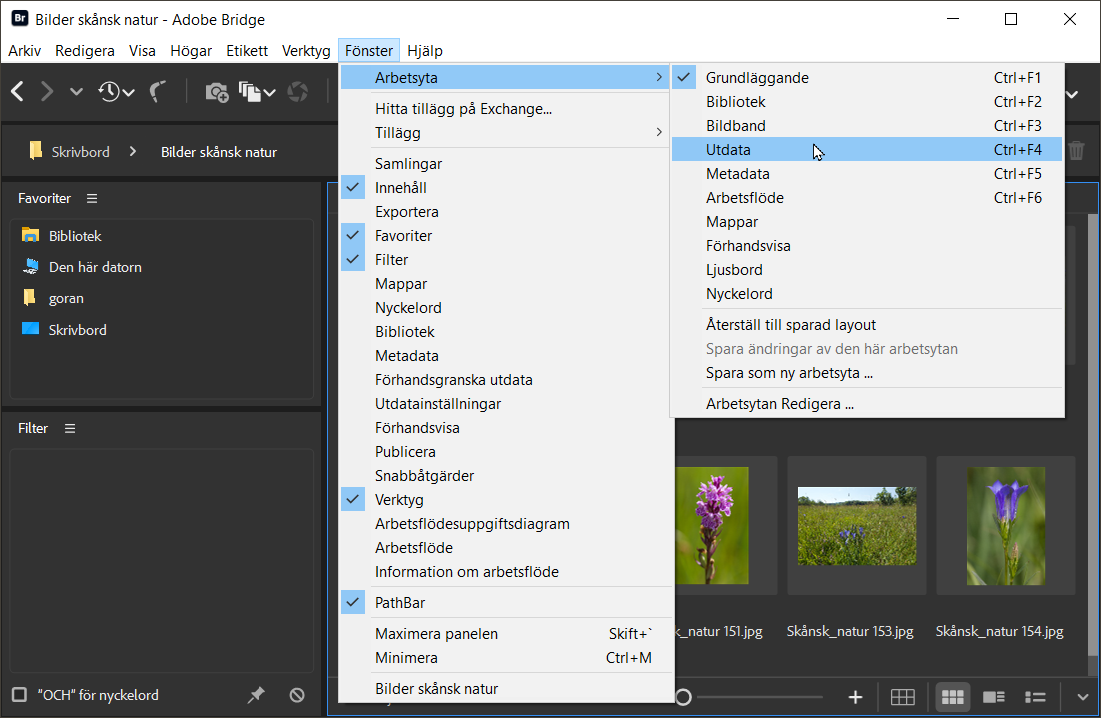Screen dimensions: 1101x718
Task: Toggle the "OCH" för nyckelord checkbox
Action: [x=19, y=695]
